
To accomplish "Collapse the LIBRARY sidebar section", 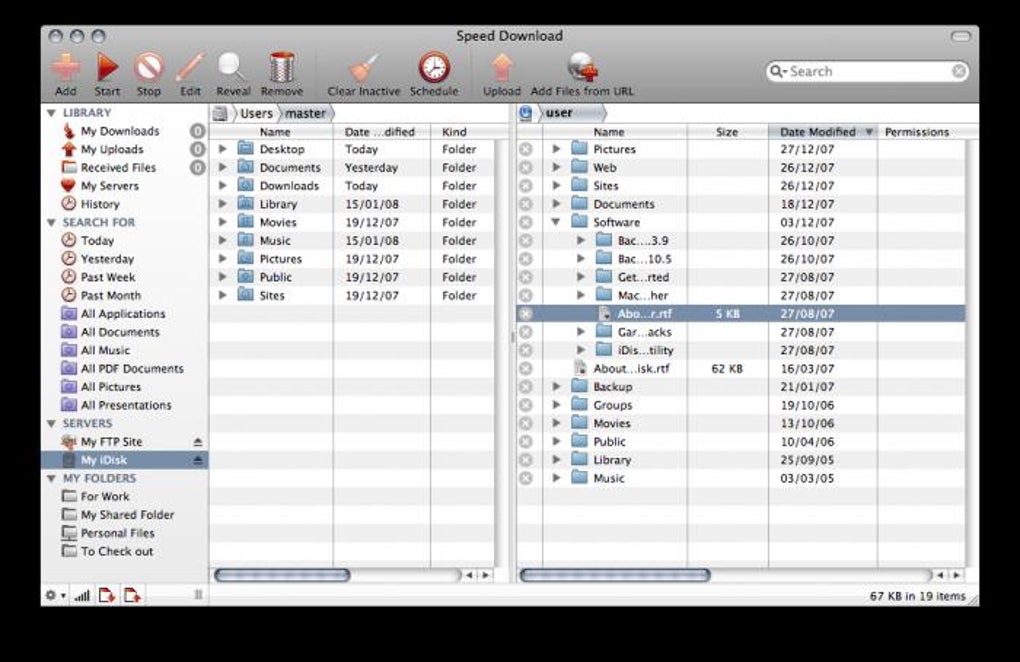I will point(51,113).
